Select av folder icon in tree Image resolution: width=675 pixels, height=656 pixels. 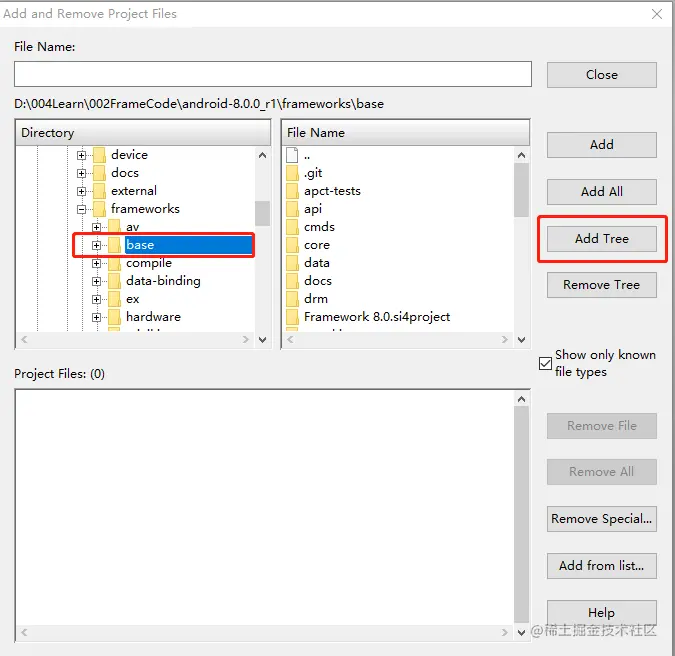(x=114, y=227)
